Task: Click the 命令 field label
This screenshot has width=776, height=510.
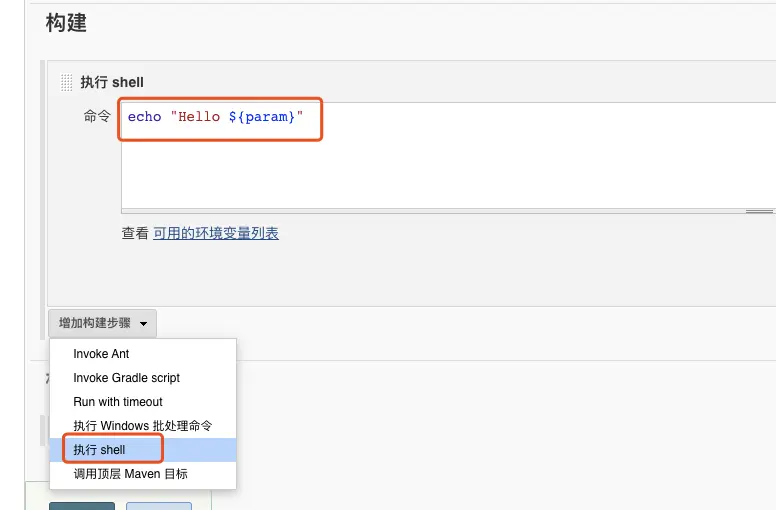Action: (x=97, y=116)
